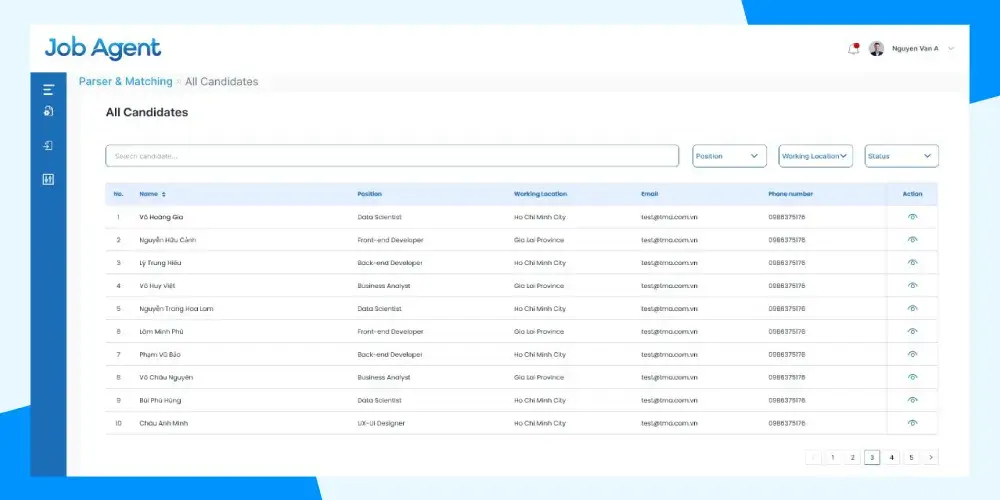Select candidate name Võ Hoàng Gia
The width and height of the screenshot is (1000, 500).
[161, 217]
